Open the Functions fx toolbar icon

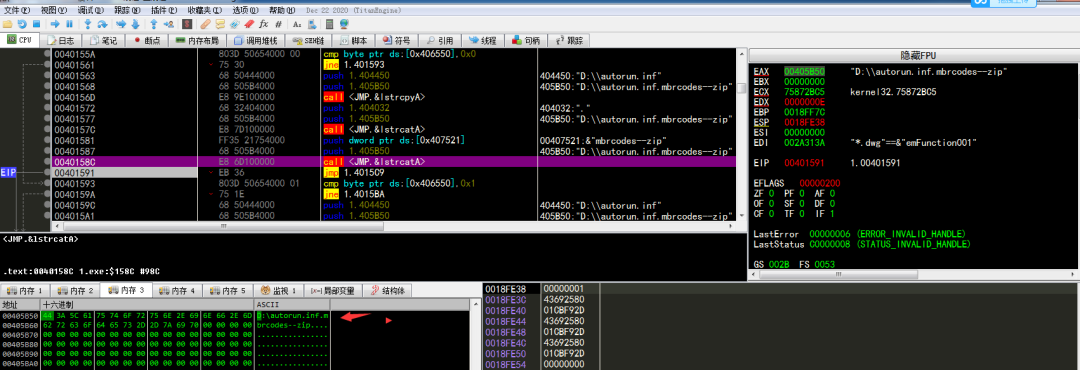(263, 24)
